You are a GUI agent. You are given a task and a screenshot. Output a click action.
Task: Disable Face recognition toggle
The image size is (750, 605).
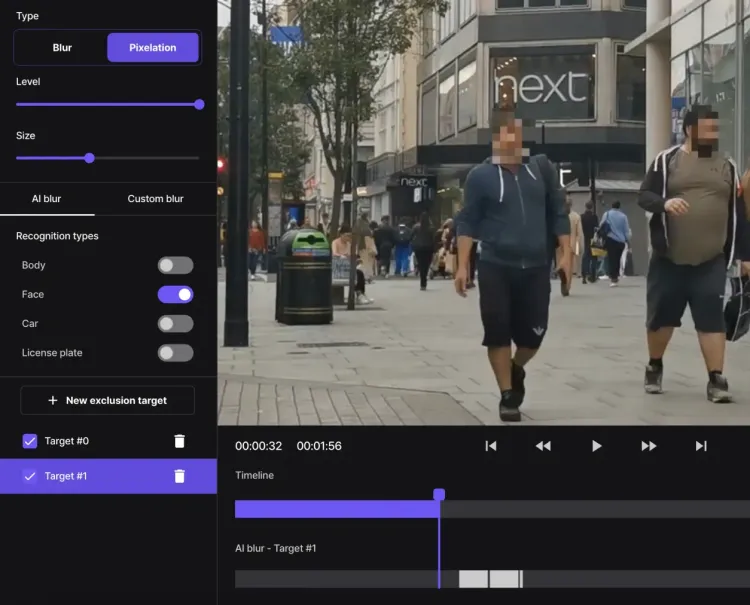(x=175, y=295)
